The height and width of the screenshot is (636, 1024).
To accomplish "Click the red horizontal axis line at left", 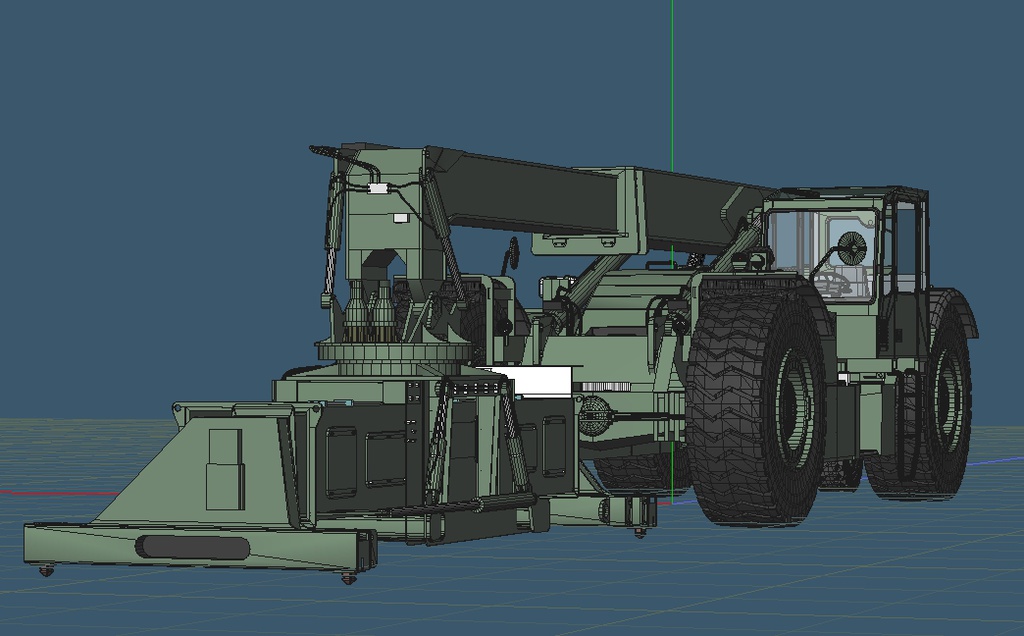I will pyautogui.click(x=59, y=493).
